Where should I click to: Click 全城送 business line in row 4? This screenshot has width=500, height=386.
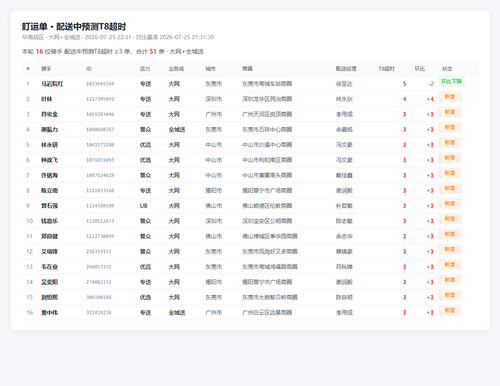pos(177,130)
